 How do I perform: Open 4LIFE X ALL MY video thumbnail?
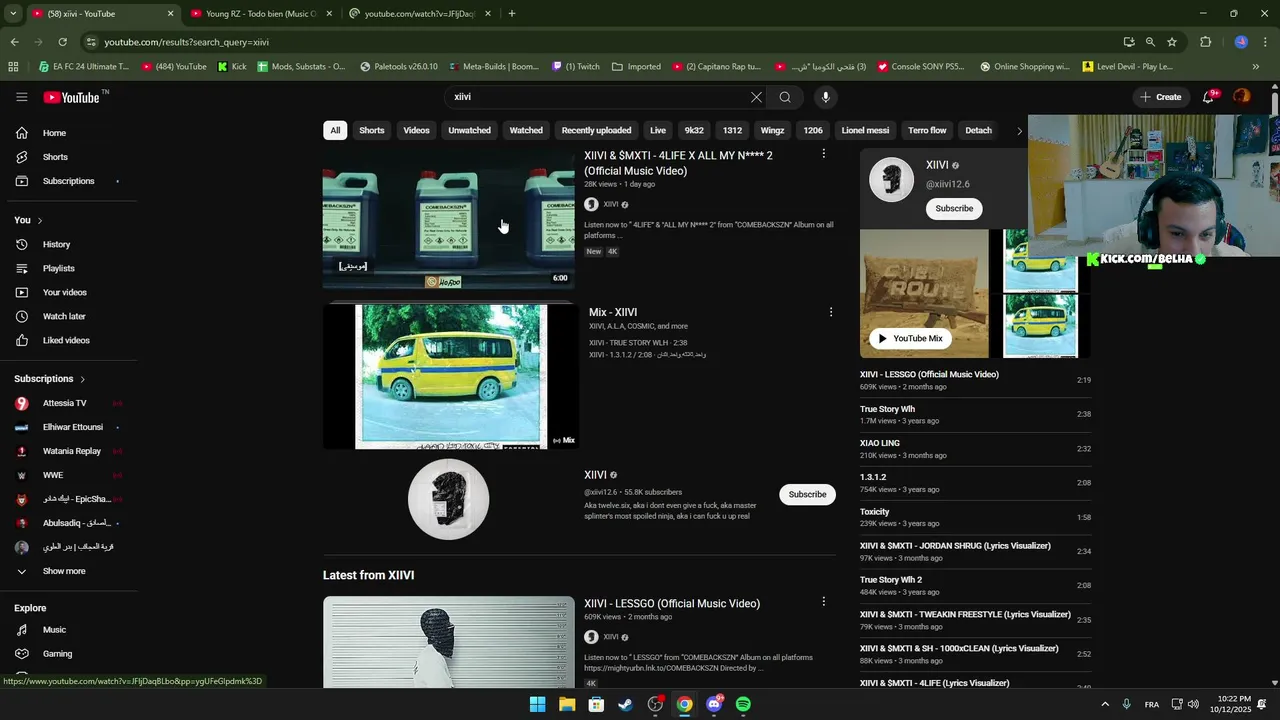(448, 220)
